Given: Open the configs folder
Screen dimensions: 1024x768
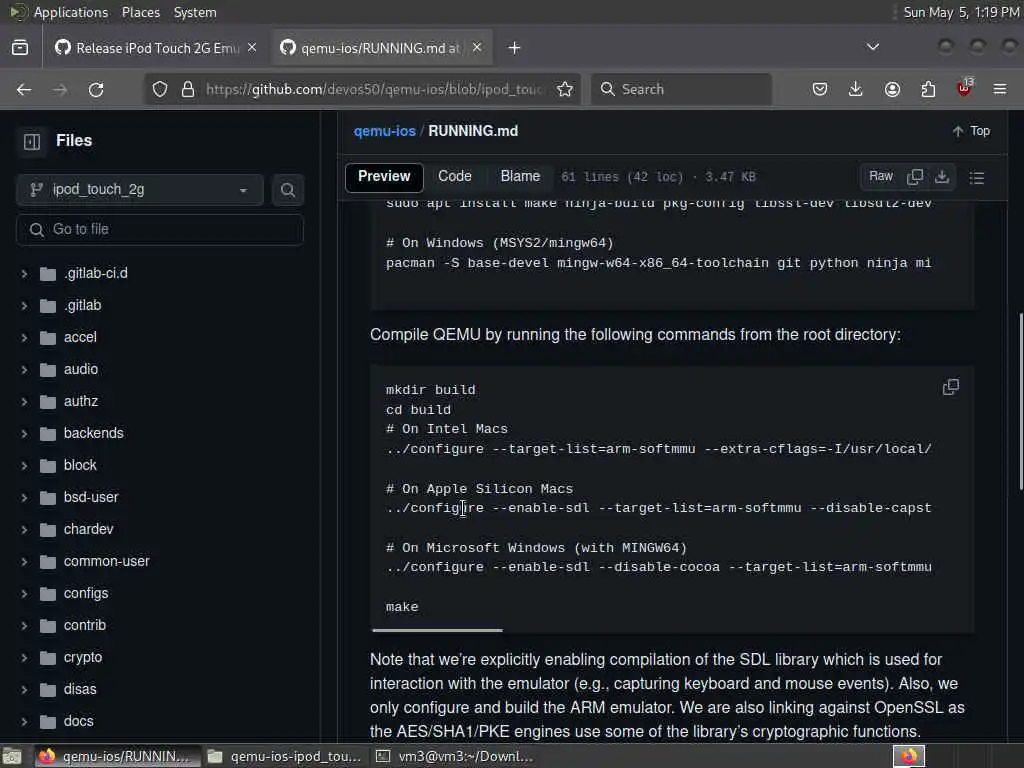Looking at the screenshot, I should [x=86, y=593].
